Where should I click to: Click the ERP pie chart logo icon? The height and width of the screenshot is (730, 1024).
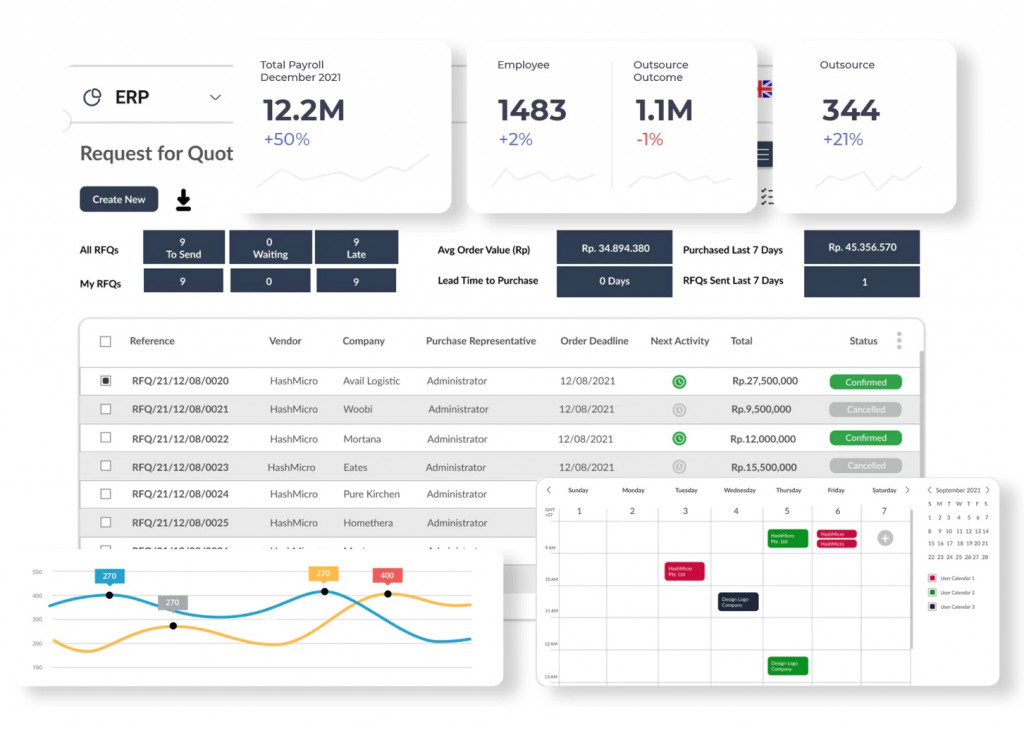(92, 97)
